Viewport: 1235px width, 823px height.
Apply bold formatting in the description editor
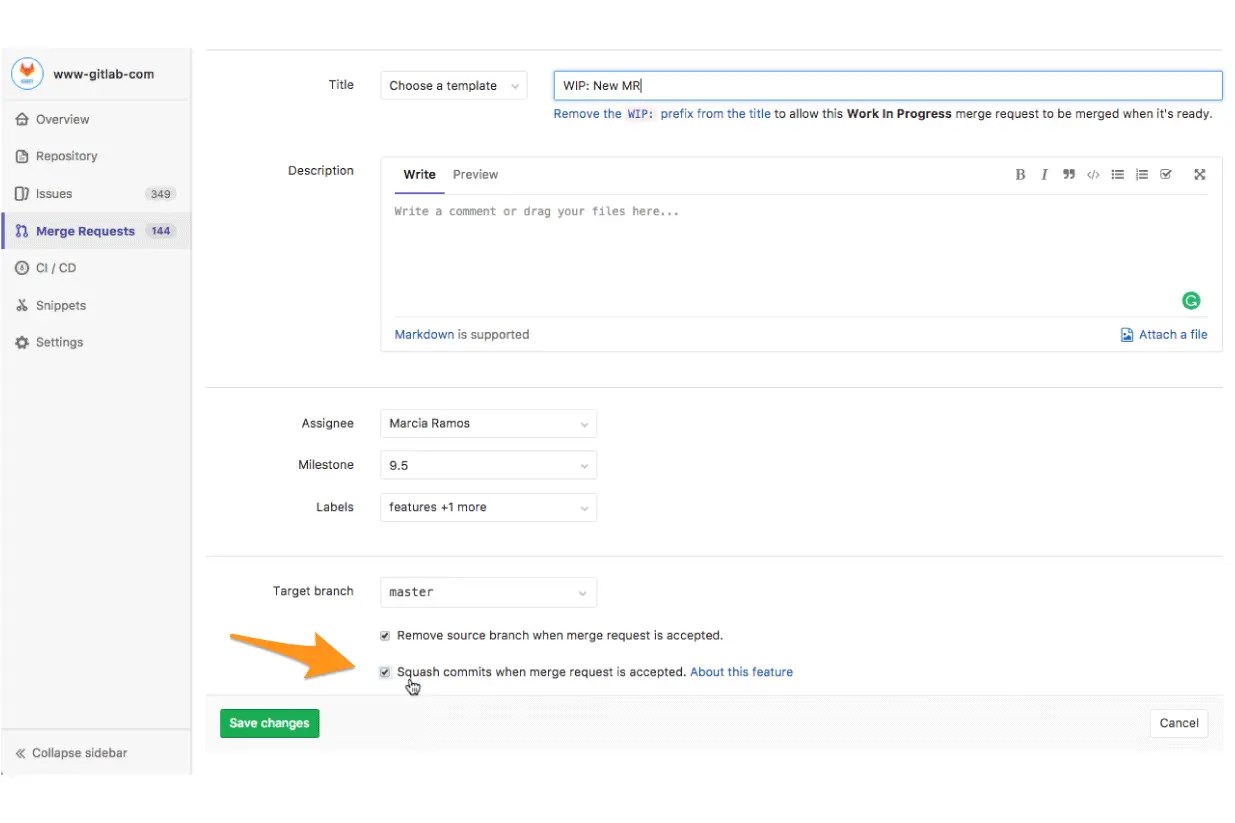[1019, 174]
